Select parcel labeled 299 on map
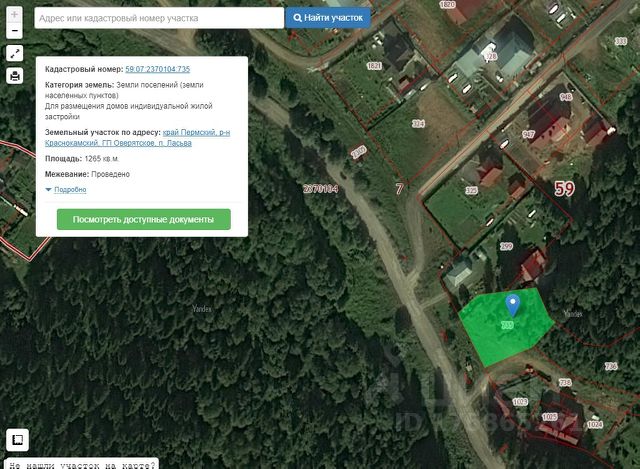This screenshot has width=640, height=469. point(506,246)
